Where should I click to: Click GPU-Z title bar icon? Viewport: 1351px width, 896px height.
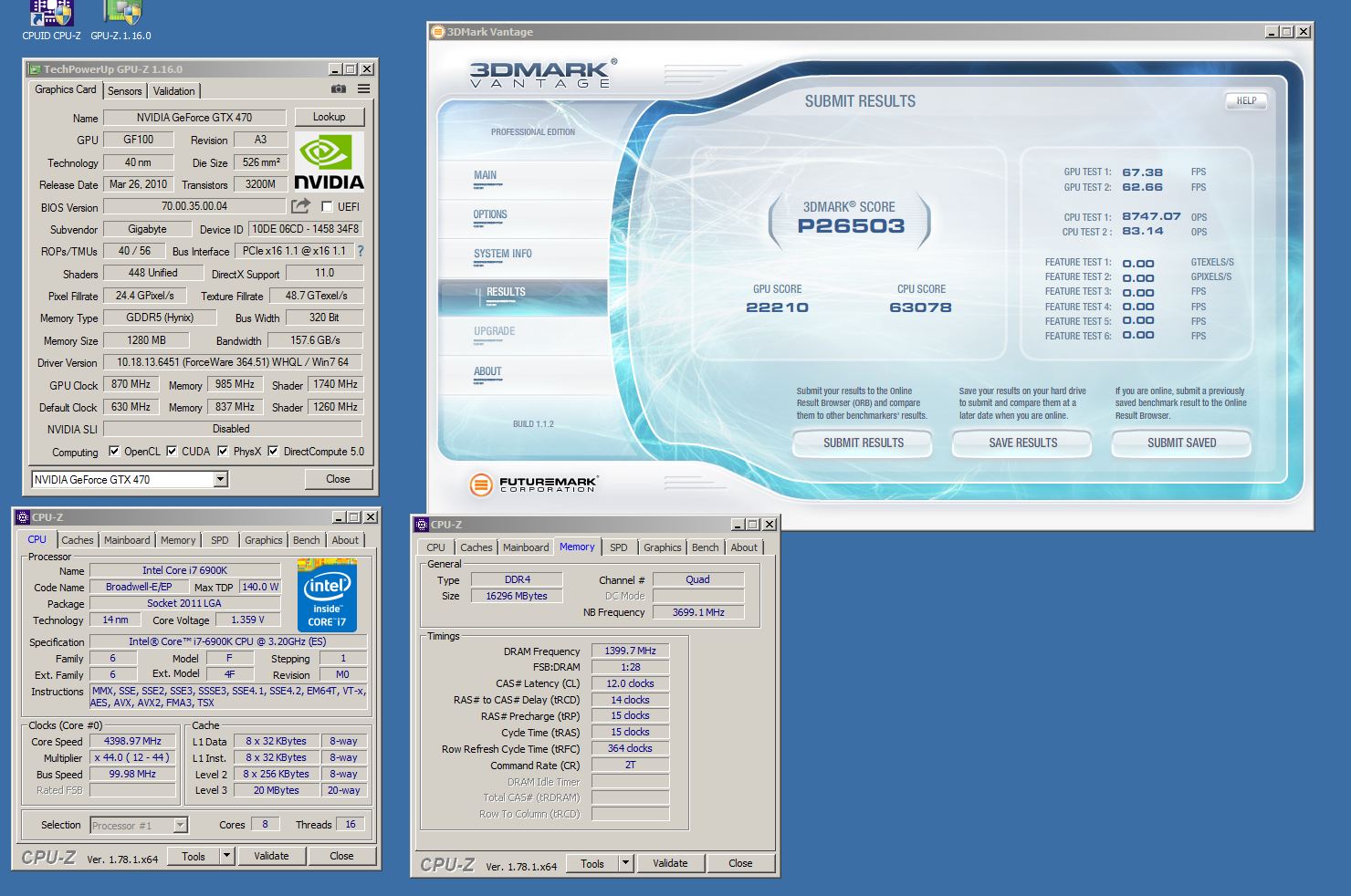[x=35, y=69]
